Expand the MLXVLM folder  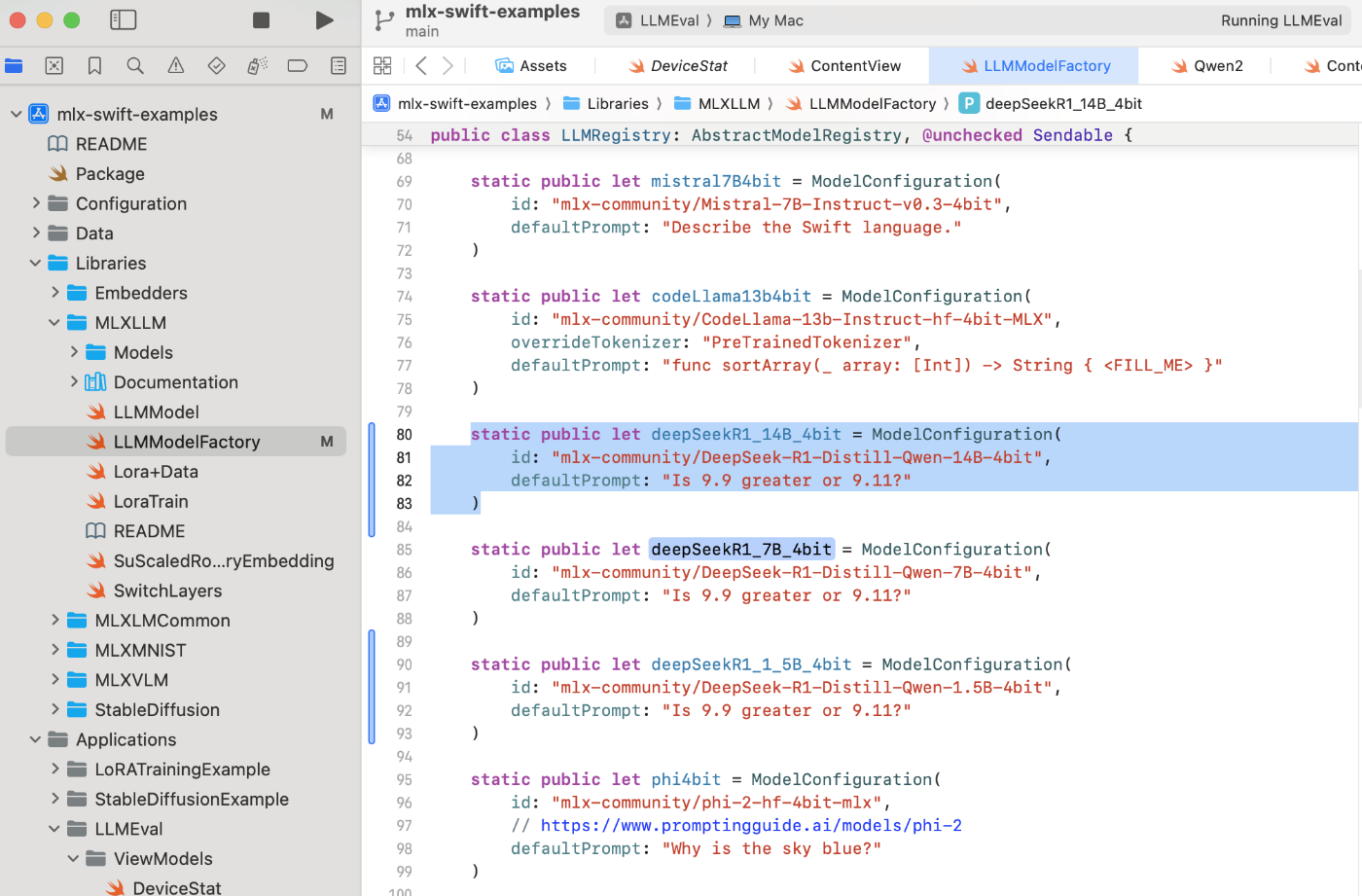point(54,679)
